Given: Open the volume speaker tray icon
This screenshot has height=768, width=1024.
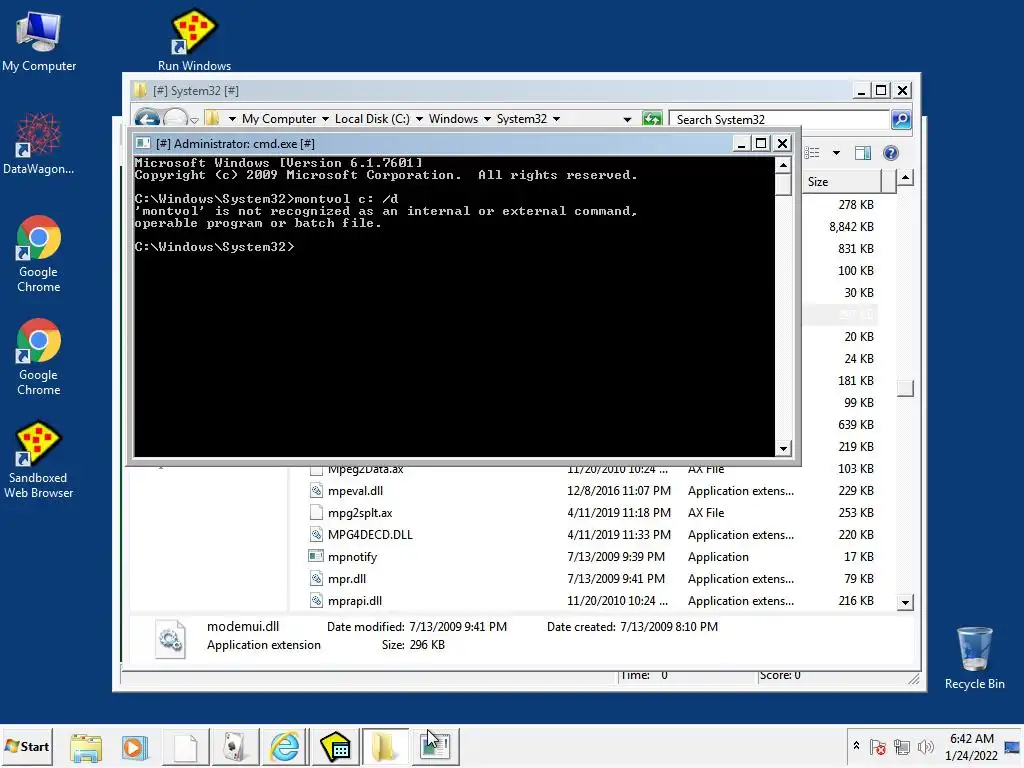Looking at the screenshot, I should pos(925,746).
